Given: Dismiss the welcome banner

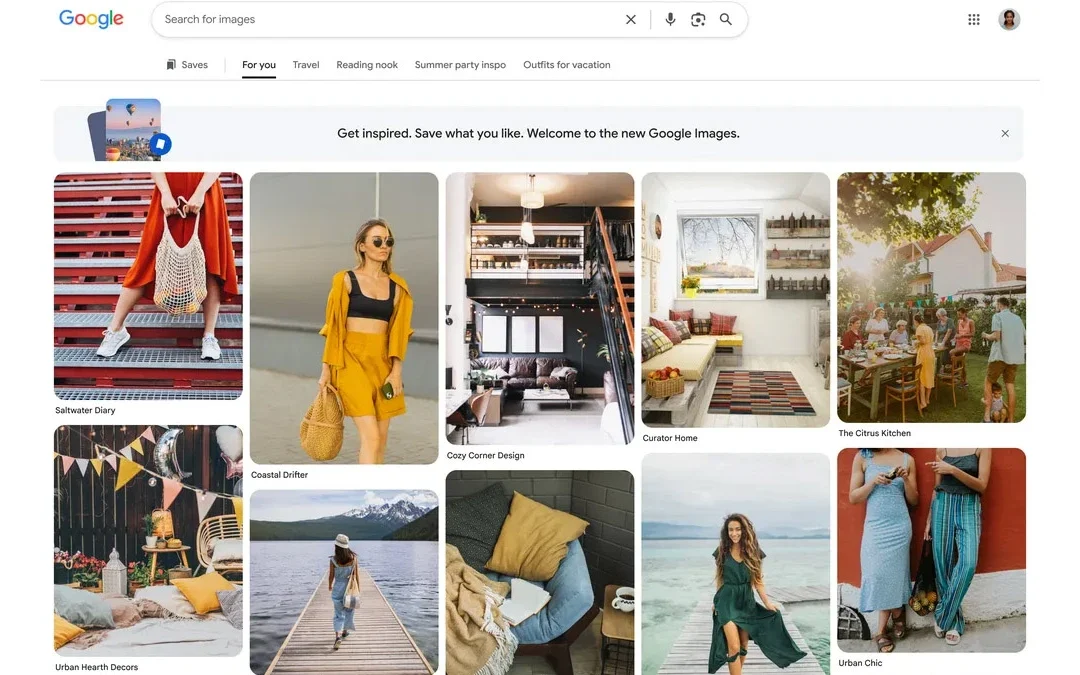Looking at the screenshot, I should pyautogui.click(x=1005, y=134).
